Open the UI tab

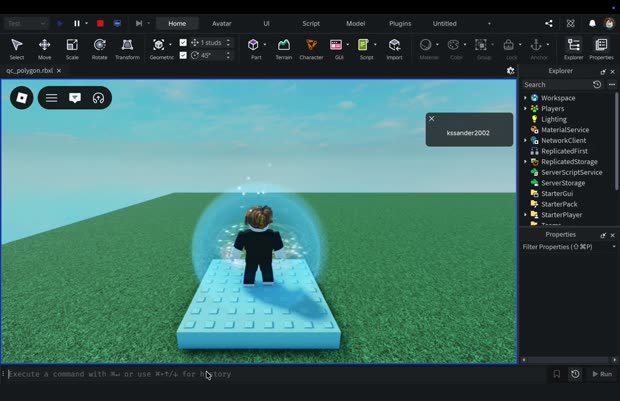pos(266,23)
